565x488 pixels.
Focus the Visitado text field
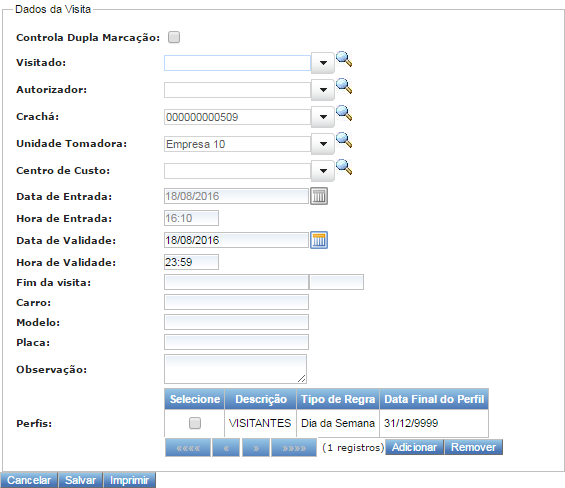pyautogui.click(x=237, y=63)
